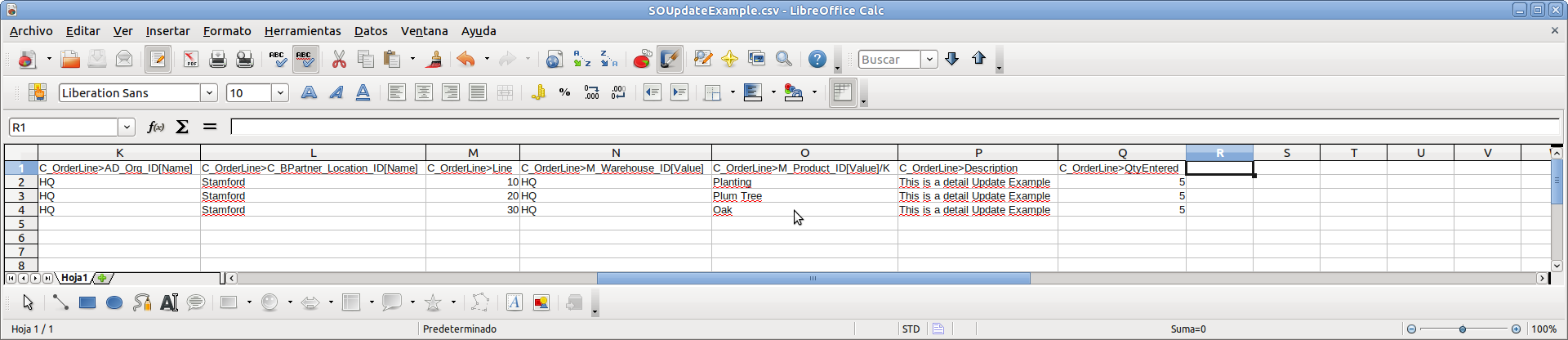Open the Paste options dropdown arrow
Image resolution: width=1568 pixels, height=340 pixels.
pyautogui.click(x=412, y=59)
